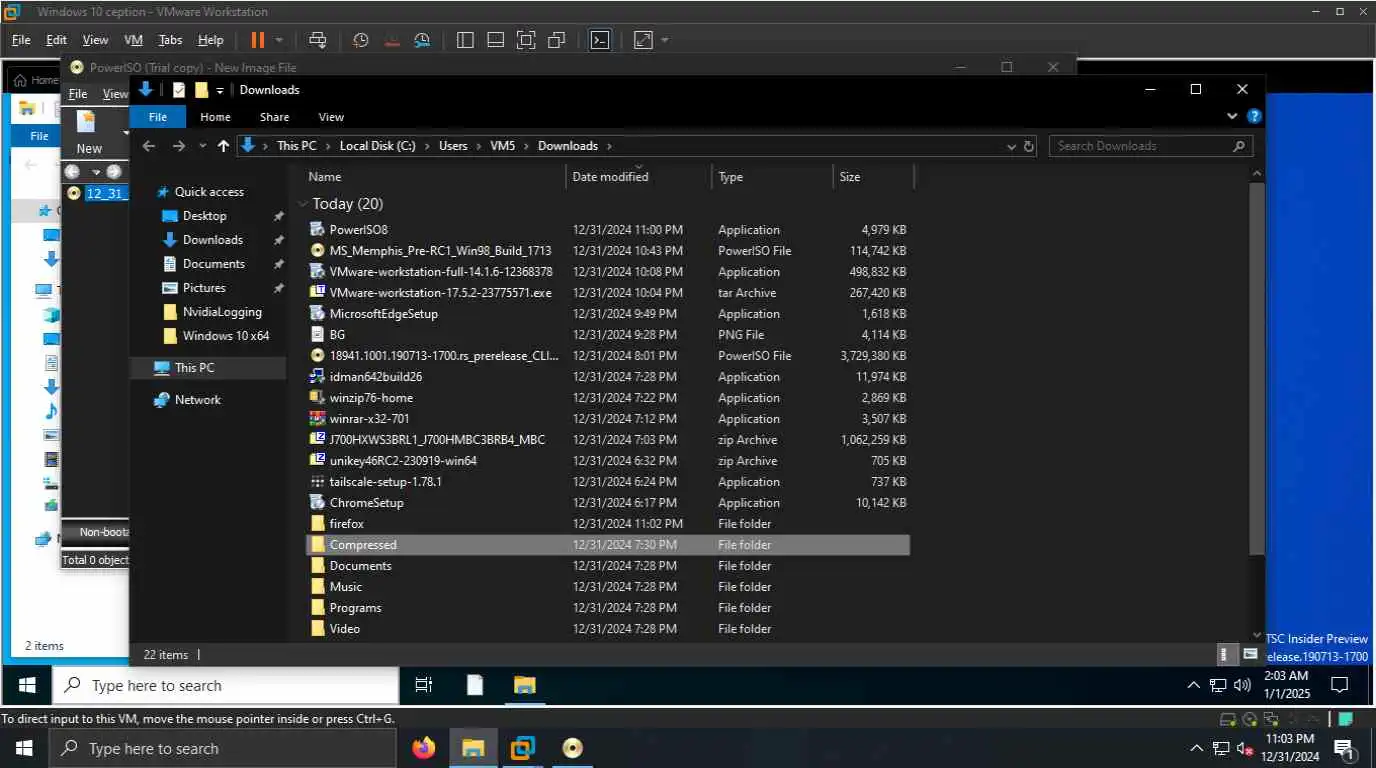Open Explorer recent locations dropdown
The height and width of the screenshot is (768, 1376).
coord(201,146)
